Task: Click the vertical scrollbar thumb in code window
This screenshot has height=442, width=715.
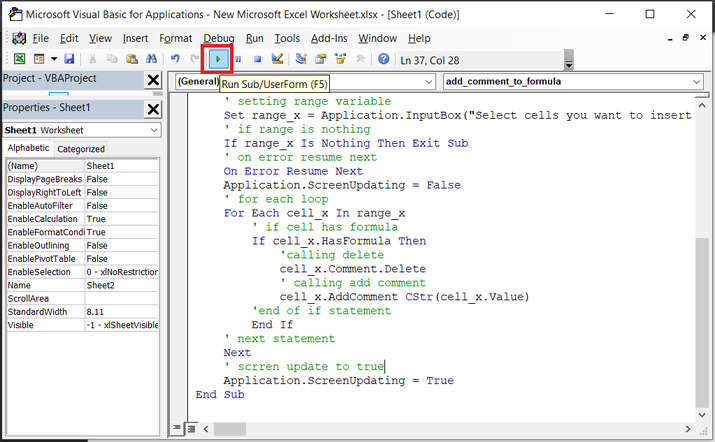Action: [702, 322]
